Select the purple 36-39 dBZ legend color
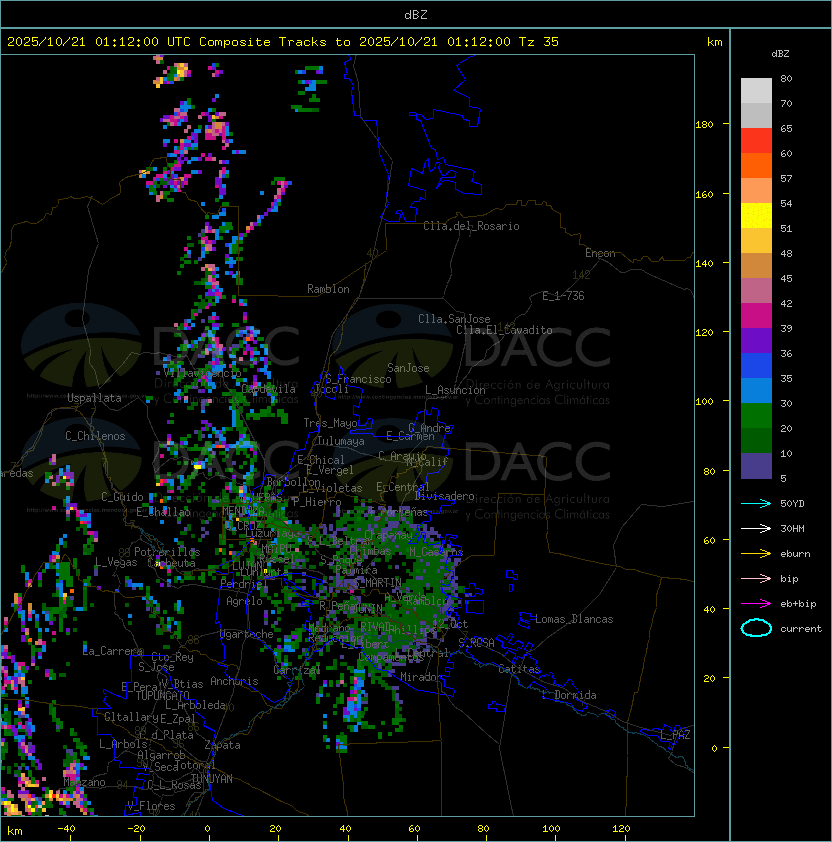This screenshot has height=842, width=832. tap(756, 340)
